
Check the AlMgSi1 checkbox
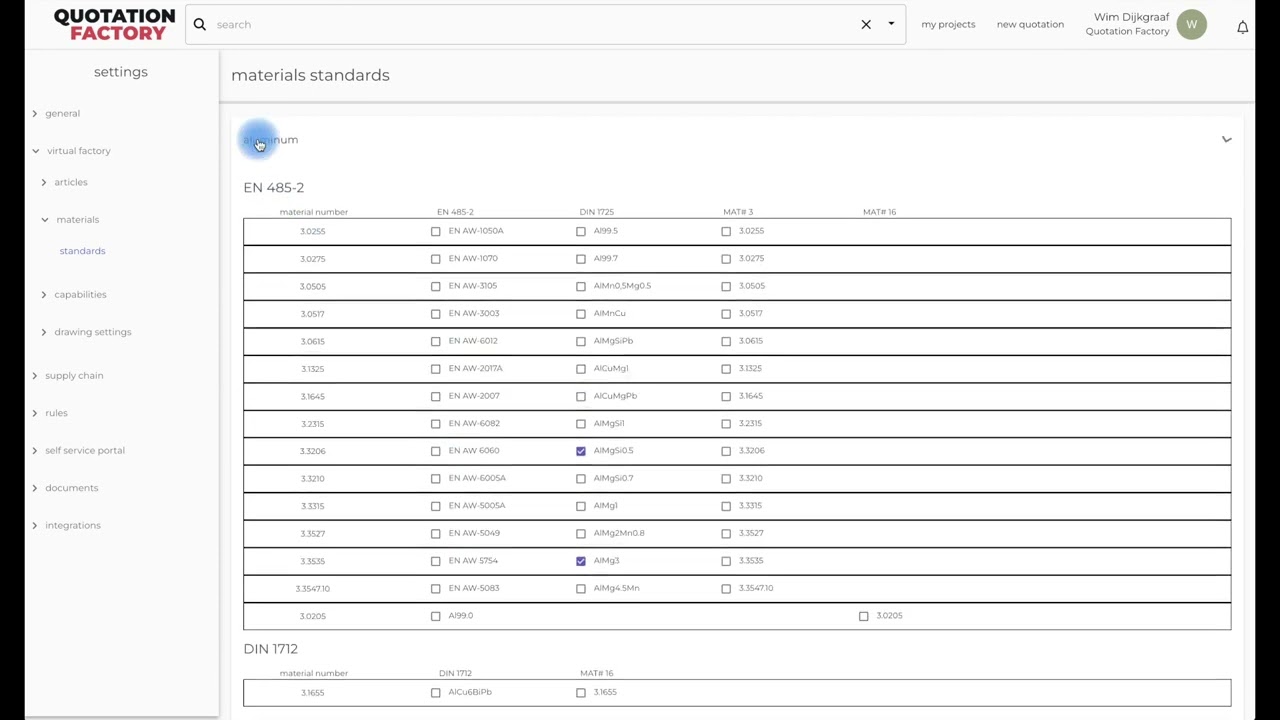pyautogui.click(x=581, y=424)
